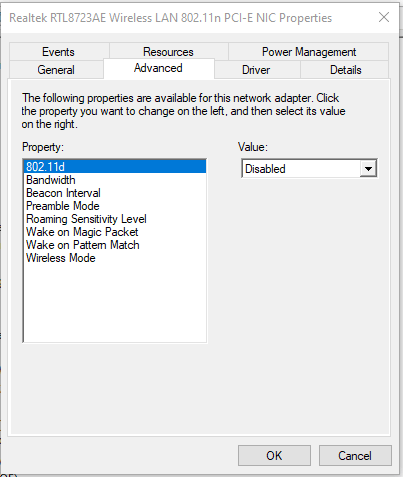
Task: Click the Cancel button
Action: pos(355,455)
